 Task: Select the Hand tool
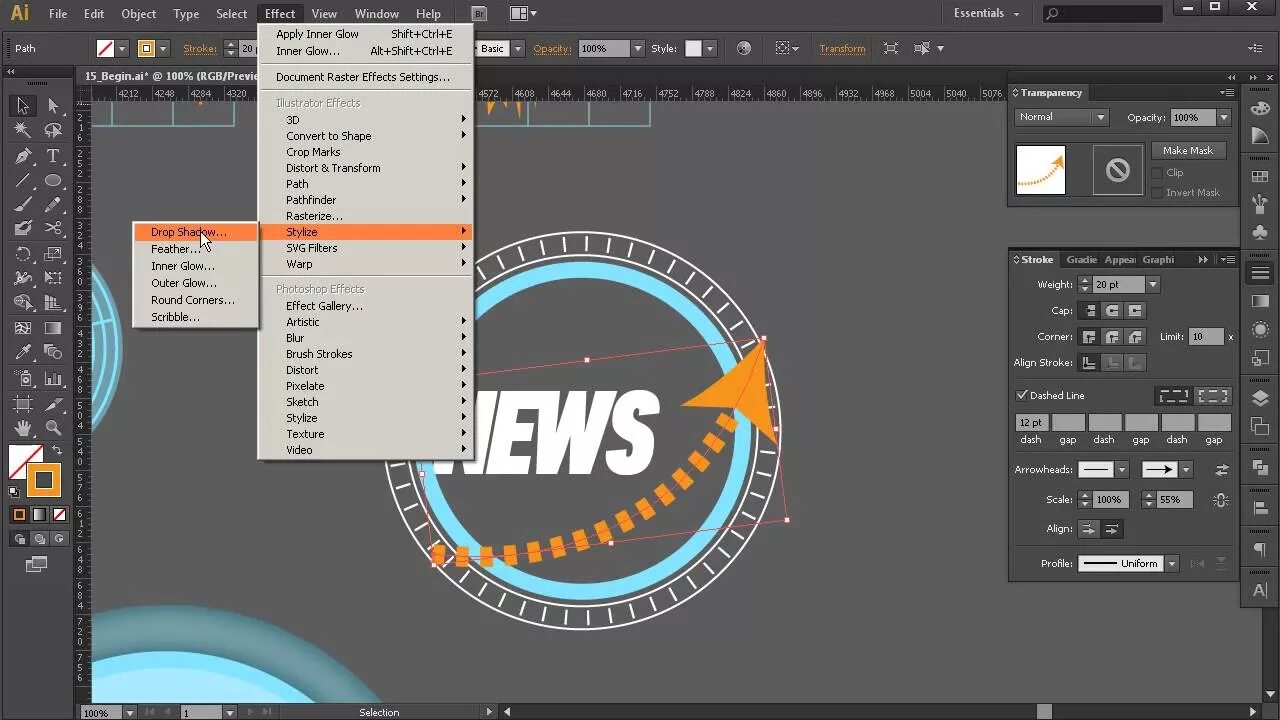23,428
